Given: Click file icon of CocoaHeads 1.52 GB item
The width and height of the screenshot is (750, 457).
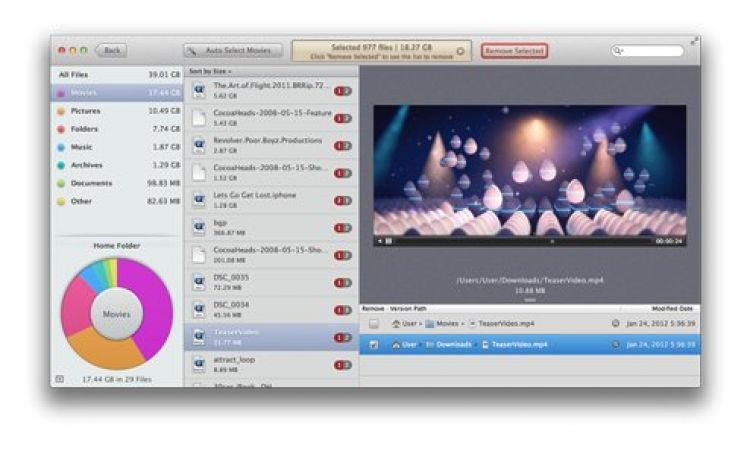Looking at the screenshot, I should click(199, 173).
